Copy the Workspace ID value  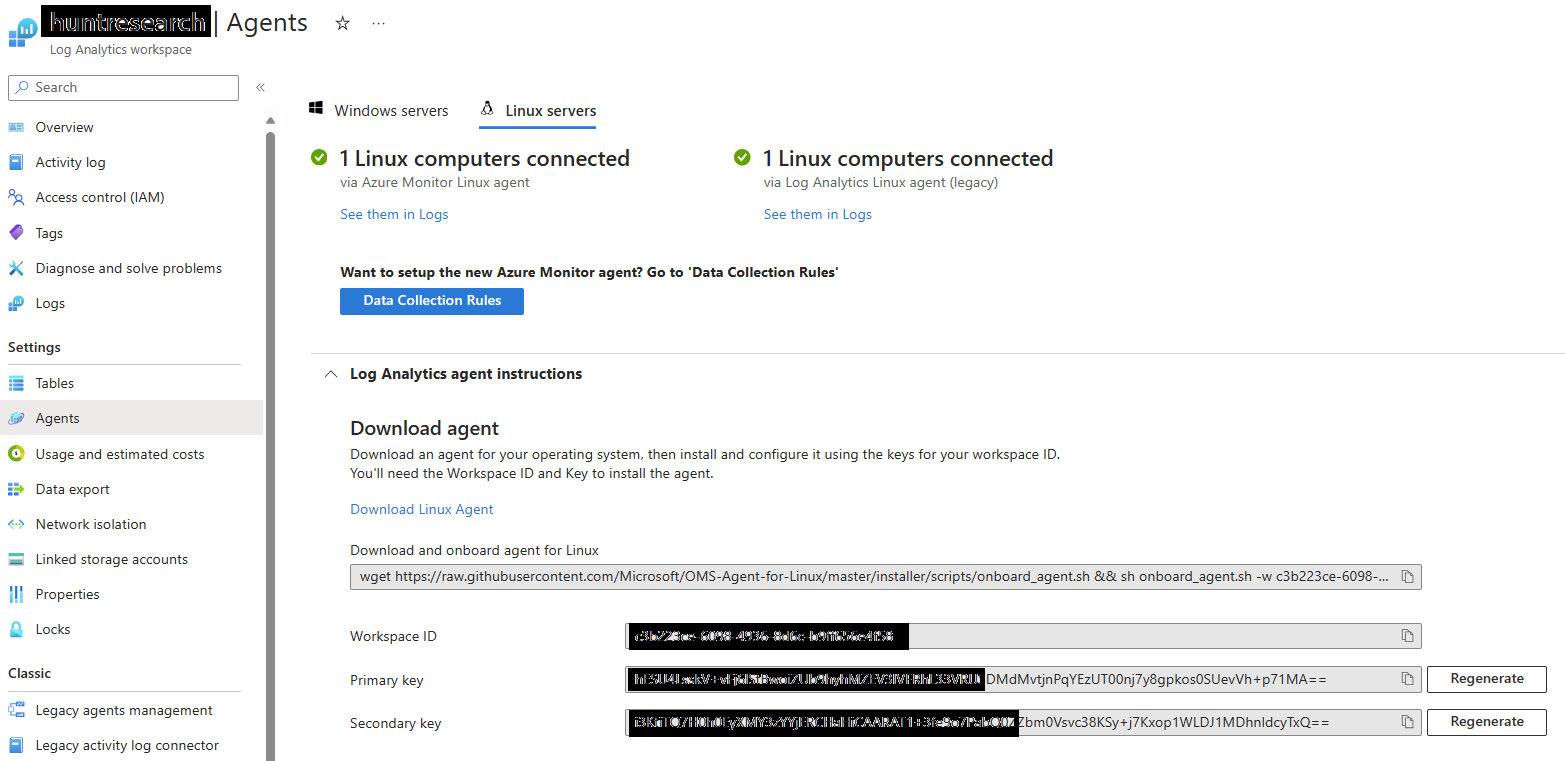point(1407,636)
